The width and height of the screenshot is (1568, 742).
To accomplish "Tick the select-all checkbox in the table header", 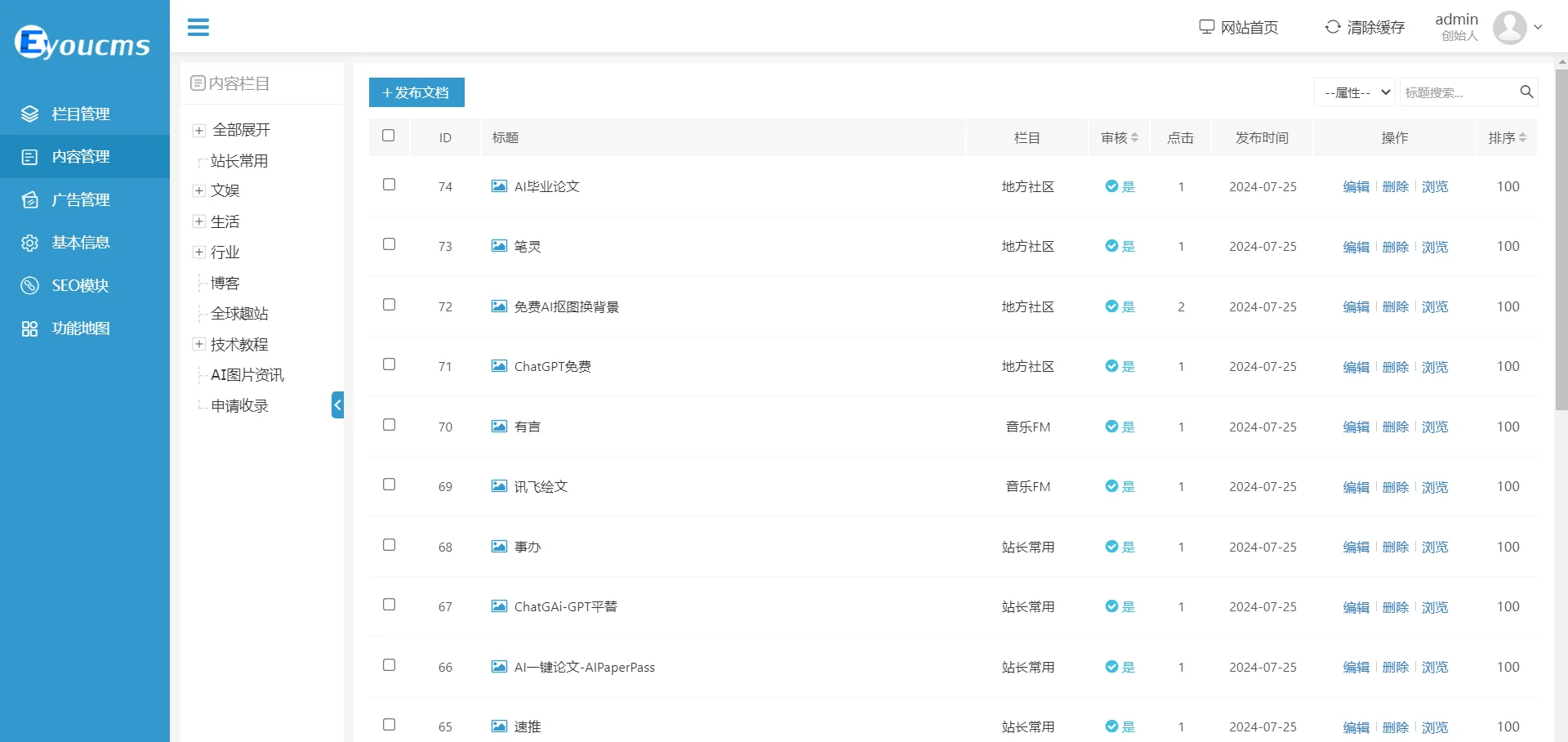I will tap(389, 136).
